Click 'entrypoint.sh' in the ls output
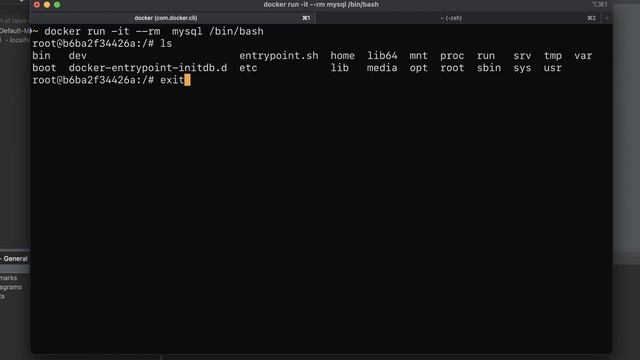This screenshot has height=360, width=640. point(279,56)
